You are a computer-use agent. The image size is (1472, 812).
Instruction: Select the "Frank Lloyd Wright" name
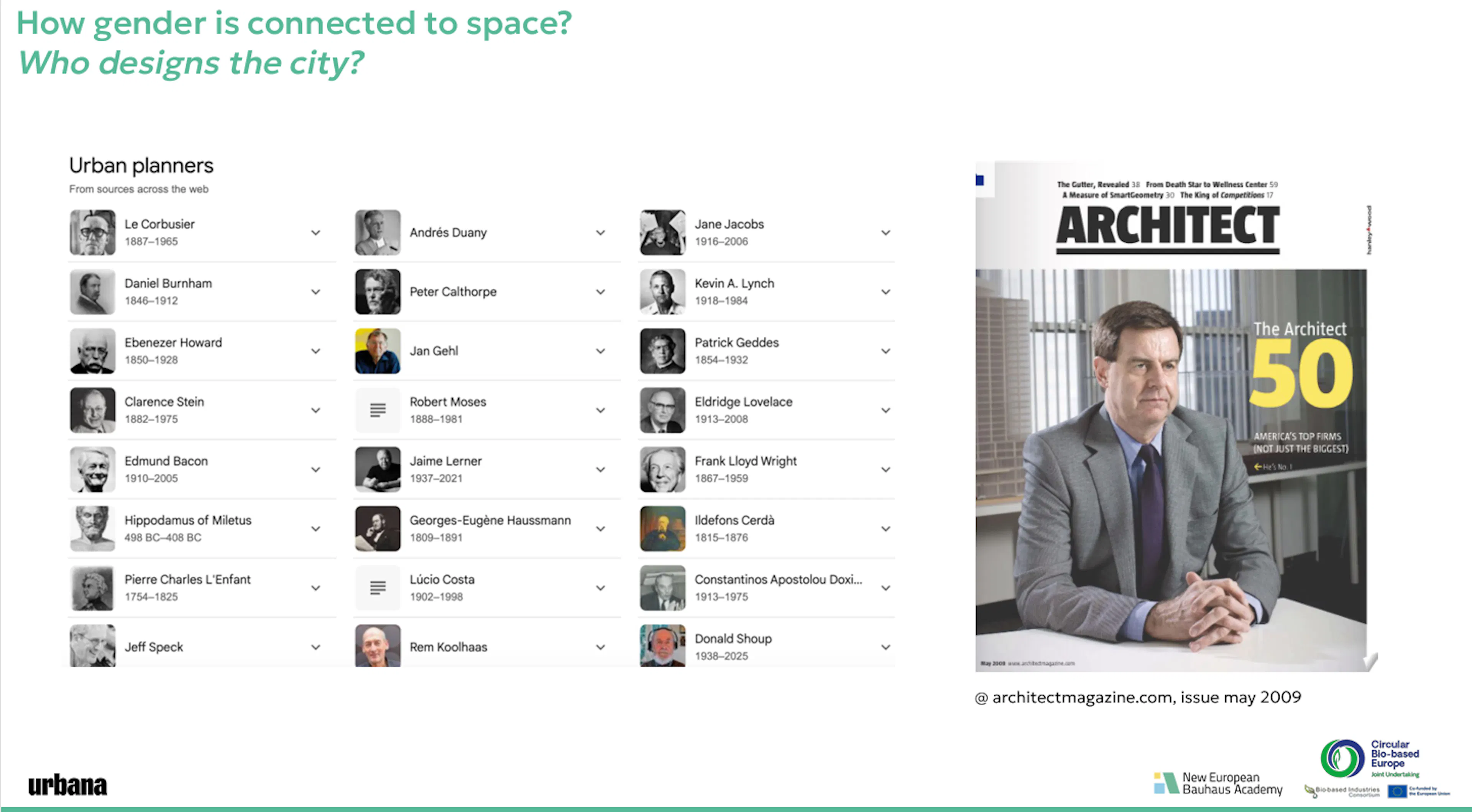point(746,461)
